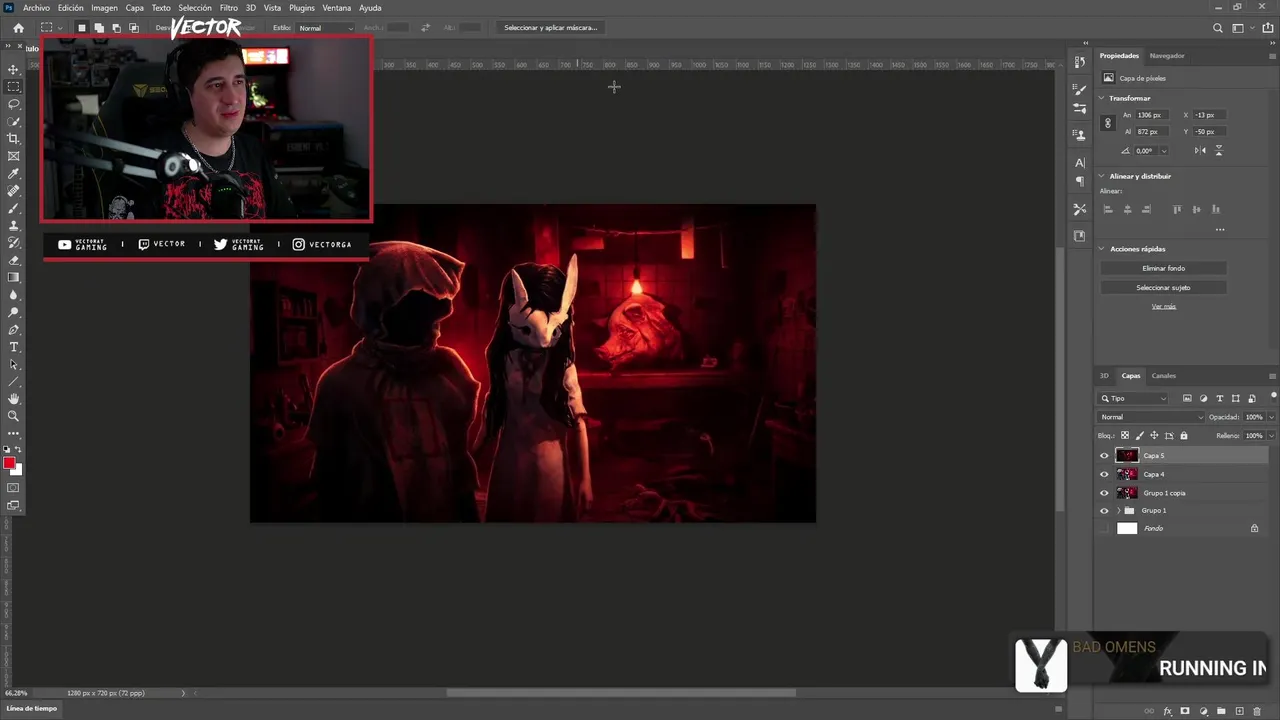This screenshot has width=1280, height=720.
Task: Select the Hand tool
Action: tap(14, 399)
